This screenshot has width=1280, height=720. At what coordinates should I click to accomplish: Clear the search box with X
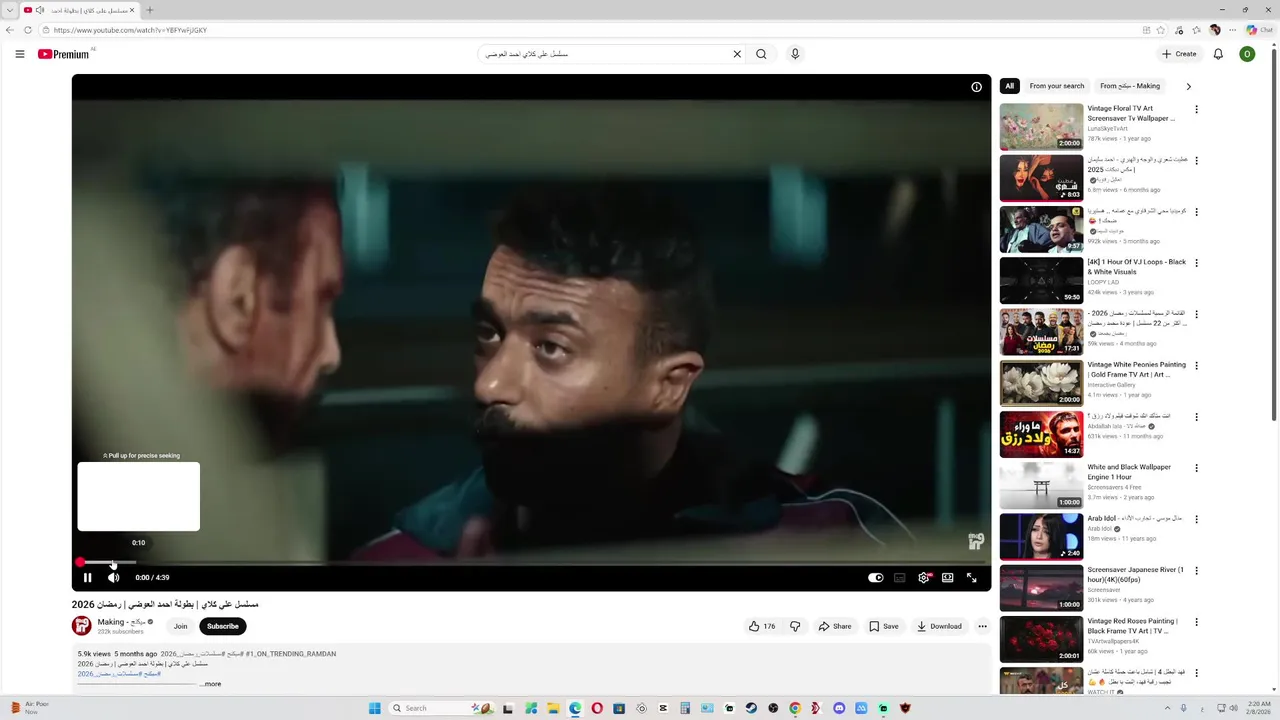(x=737, y=54)
